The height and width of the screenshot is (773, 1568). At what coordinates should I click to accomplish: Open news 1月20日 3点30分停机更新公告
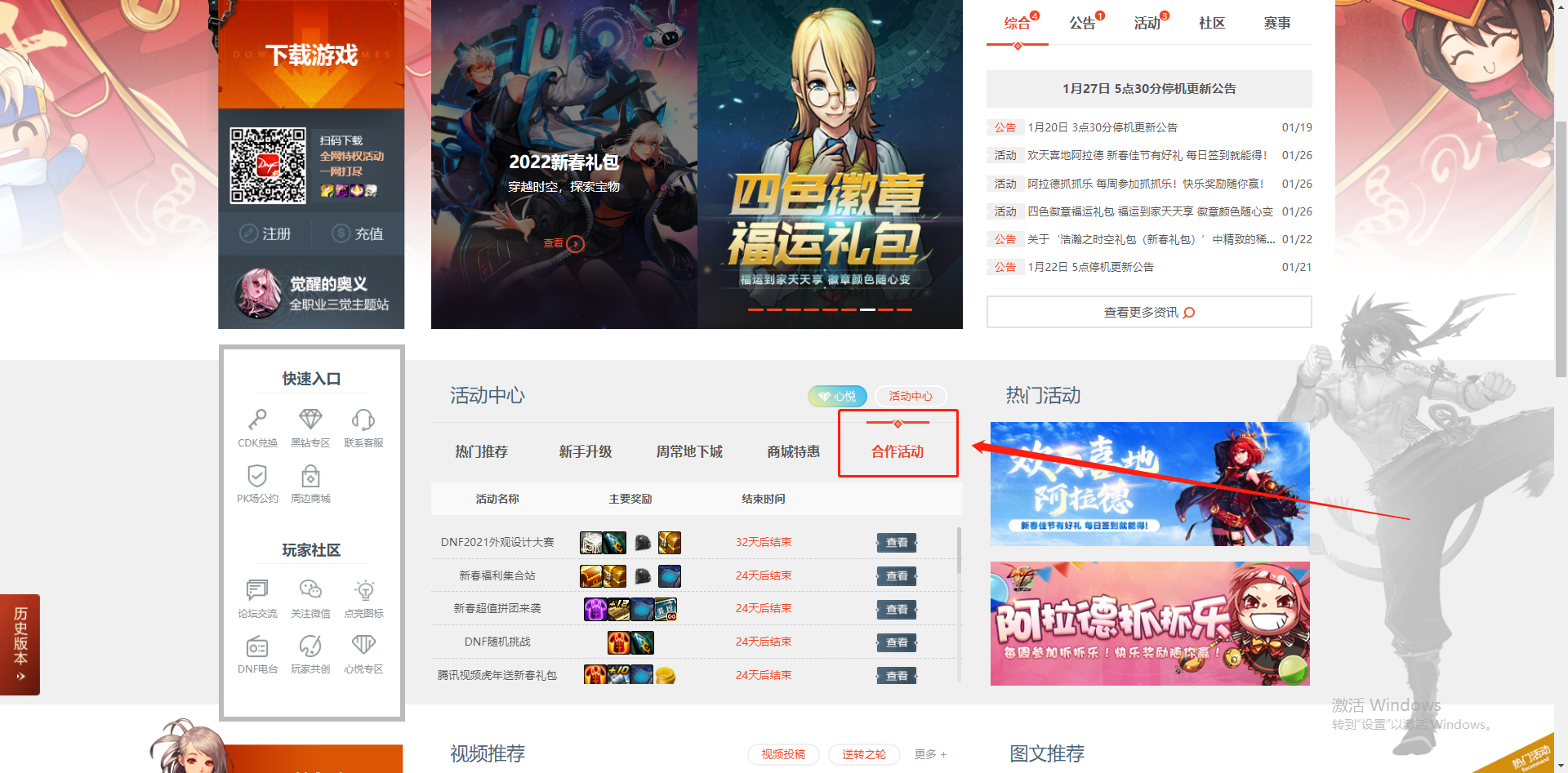(x=1102, y=127)
